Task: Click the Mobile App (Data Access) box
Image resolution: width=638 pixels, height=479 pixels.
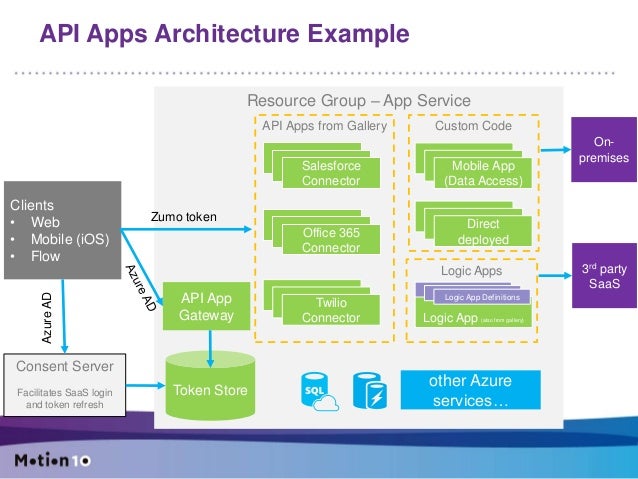Action: click(483, 173)
